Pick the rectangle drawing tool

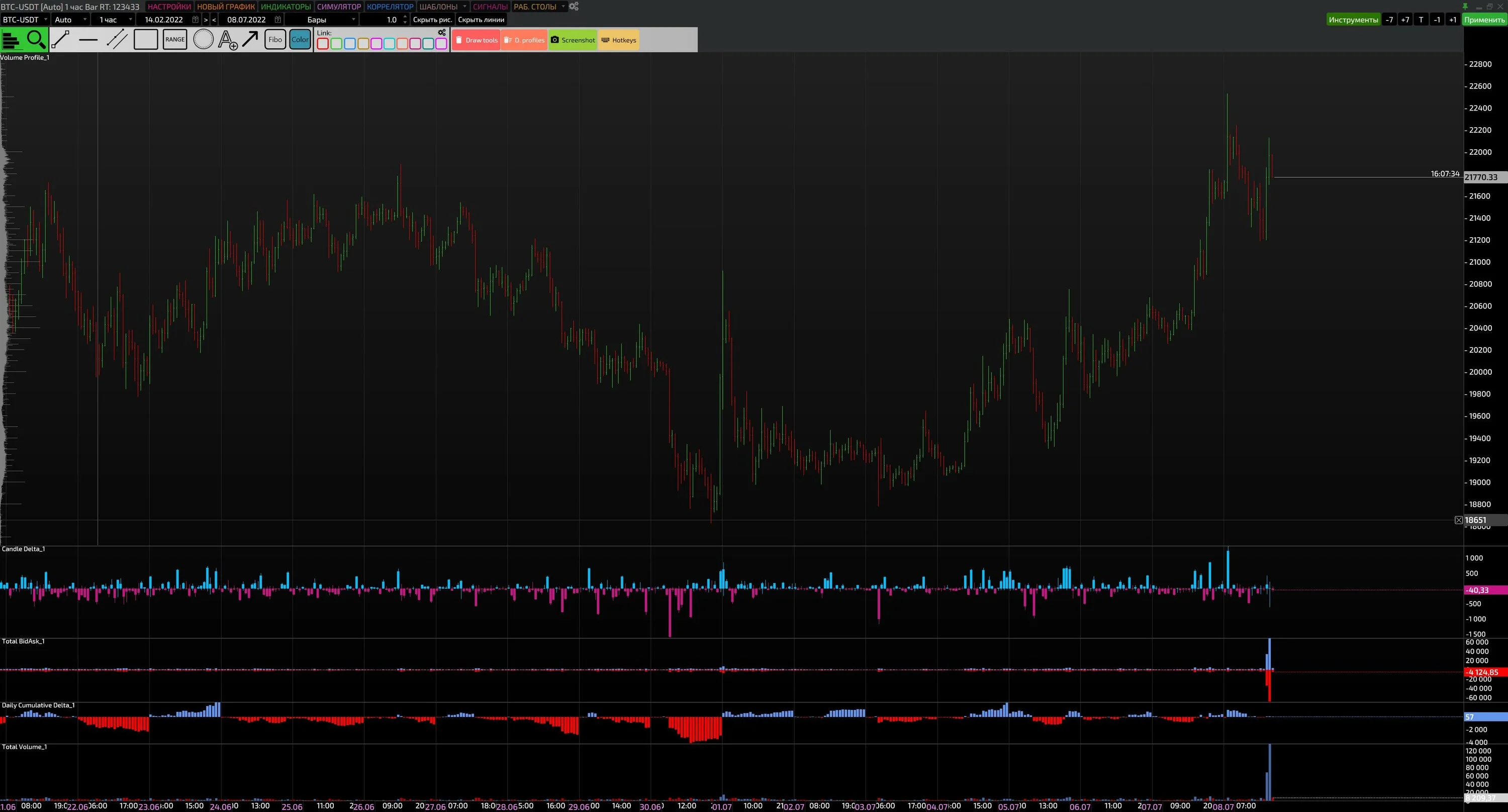coord(146,40)
